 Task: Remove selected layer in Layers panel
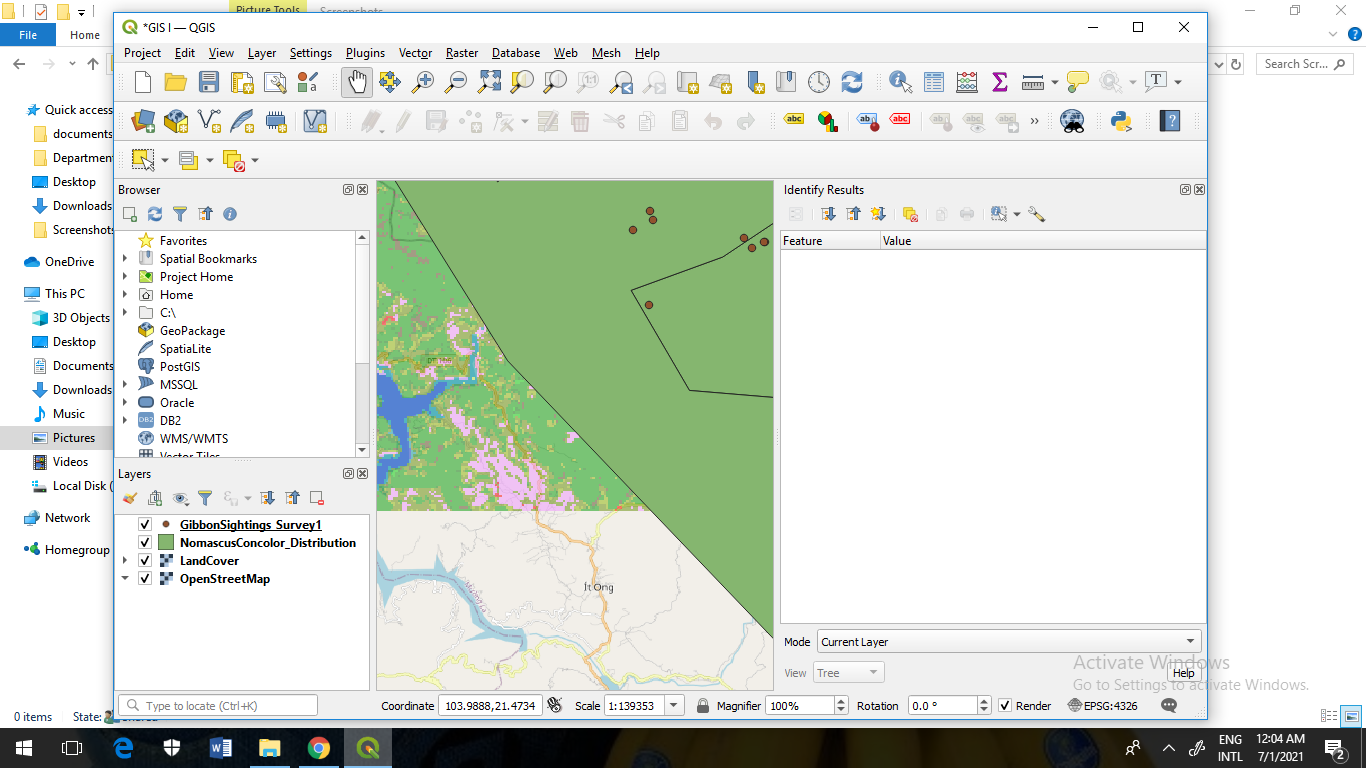click(x=317, y=498)
